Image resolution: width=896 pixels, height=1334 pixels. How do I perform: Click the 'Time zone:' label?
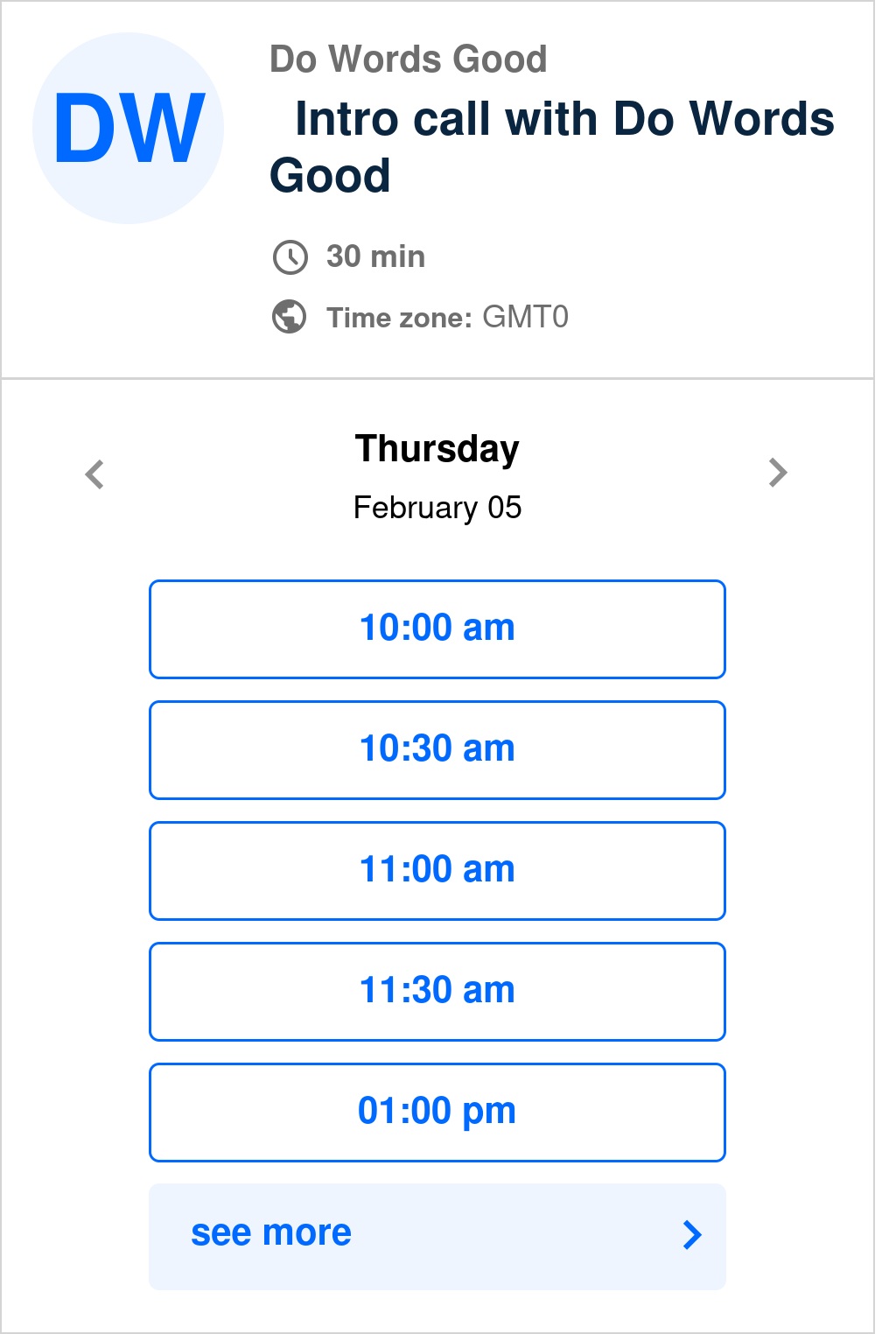coord(399,318)
